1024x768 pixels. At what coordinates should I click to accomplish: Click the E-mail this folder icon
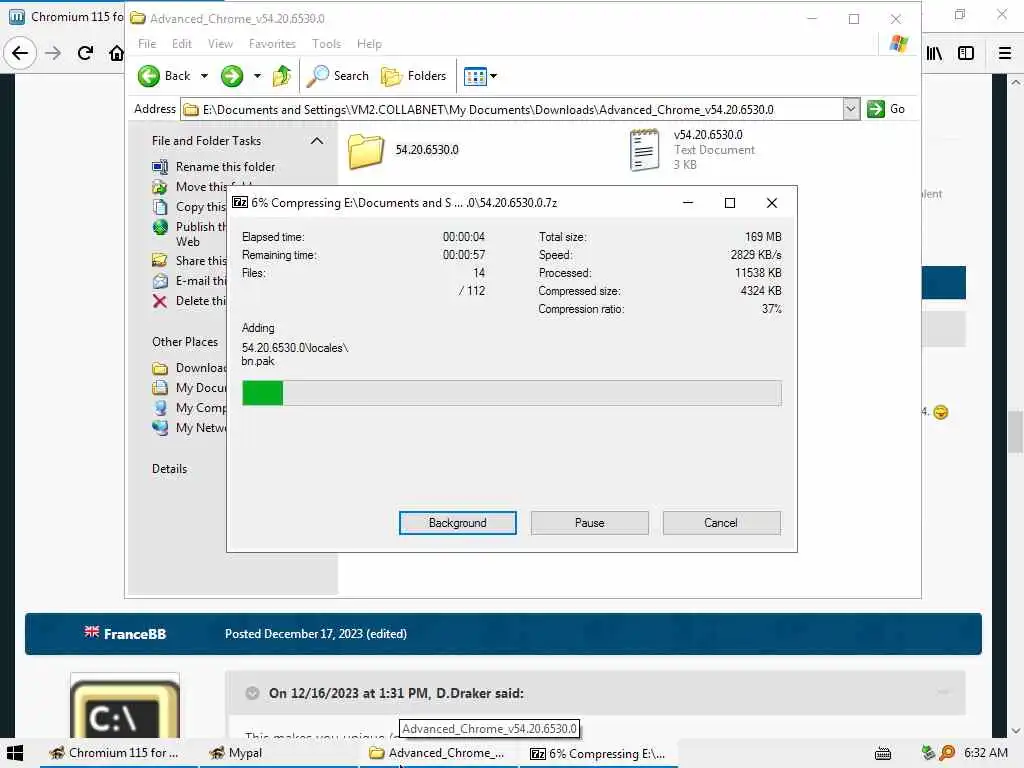pos(160,281)
